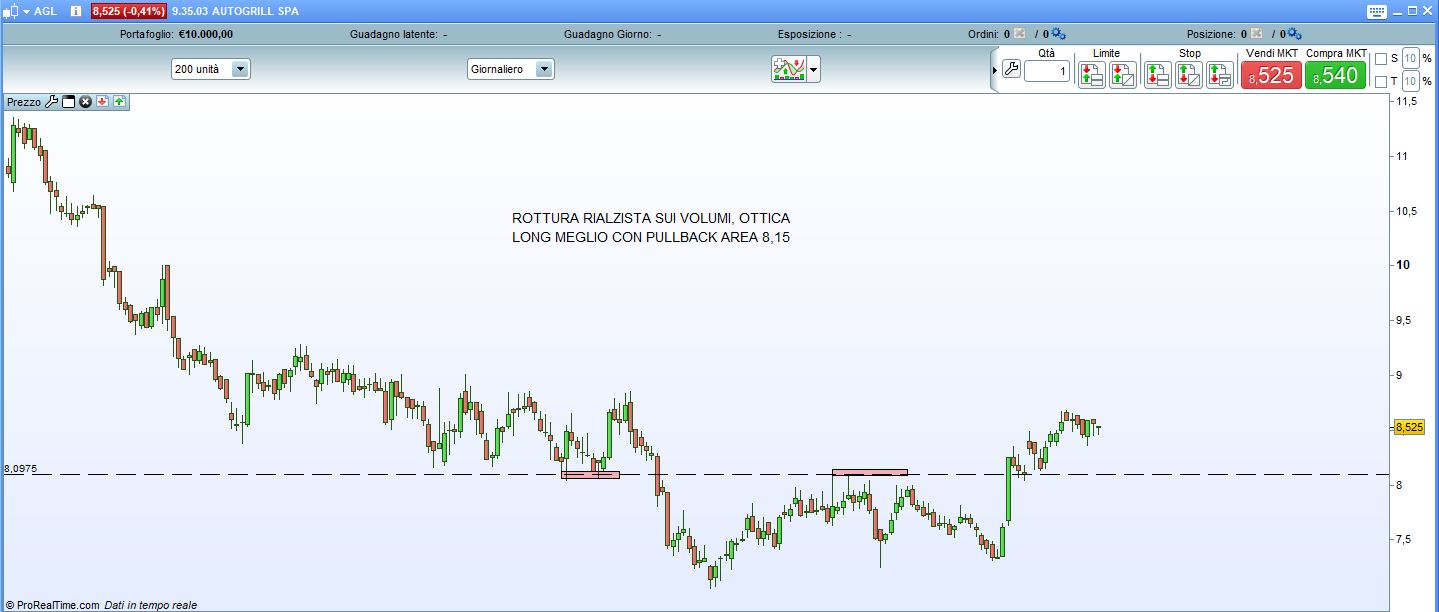This screenshot has width=1439, height=612.
Task: Collapse the trading toolbar with black arrow
Action: 994,70
